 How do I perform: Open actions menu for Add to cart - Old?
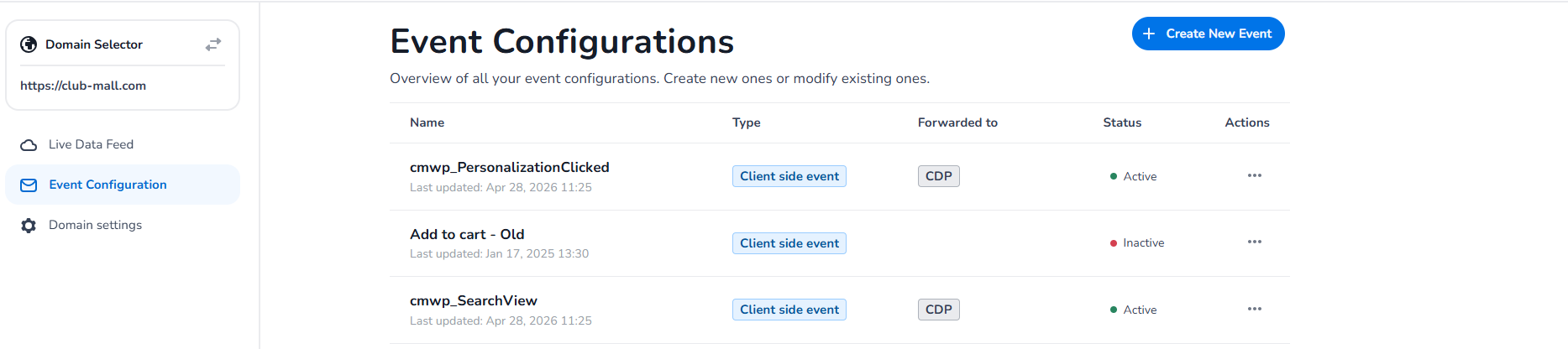pyautogui.click(x=1255, y=242)
